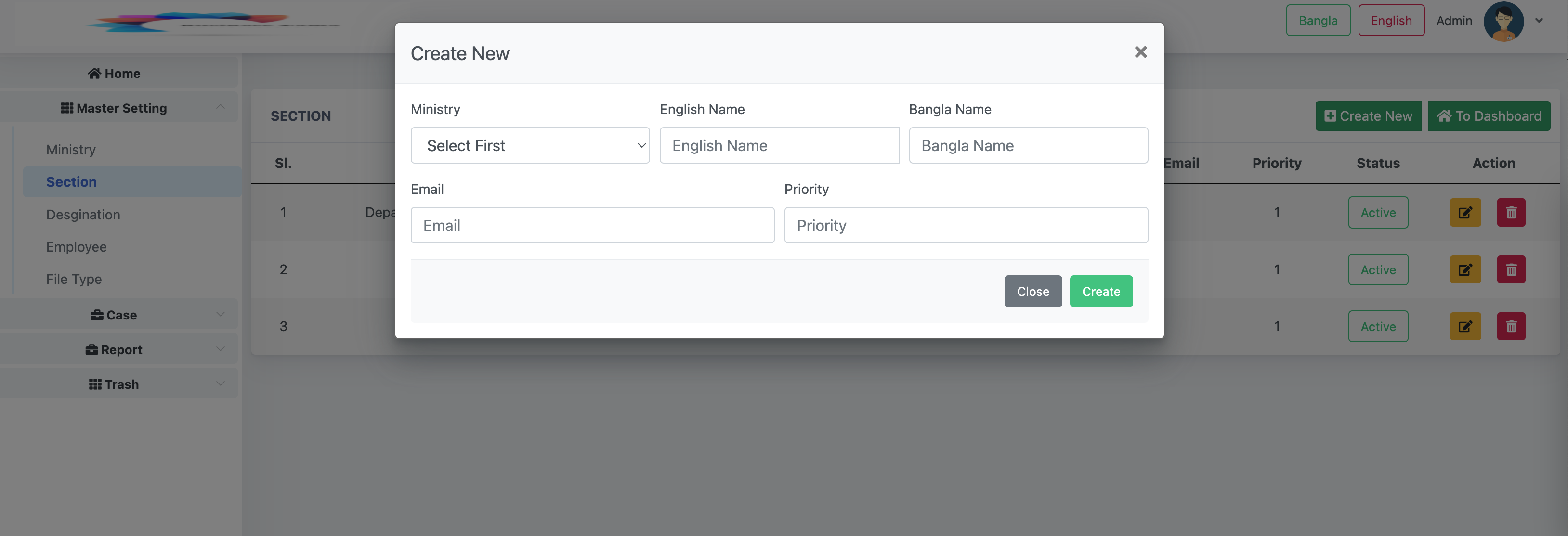Switch language with the Bangla button
Screen dimensions: 1568x536
(1317, 21)
